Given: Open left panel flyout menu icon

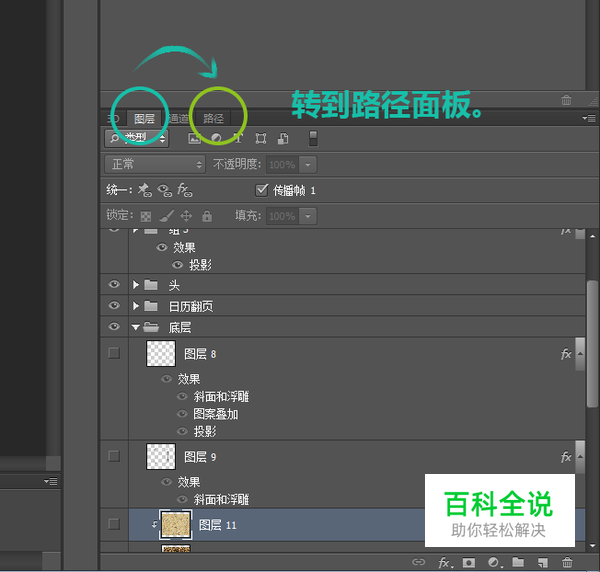Looking at the screenshot, I should tap(51, 481).
